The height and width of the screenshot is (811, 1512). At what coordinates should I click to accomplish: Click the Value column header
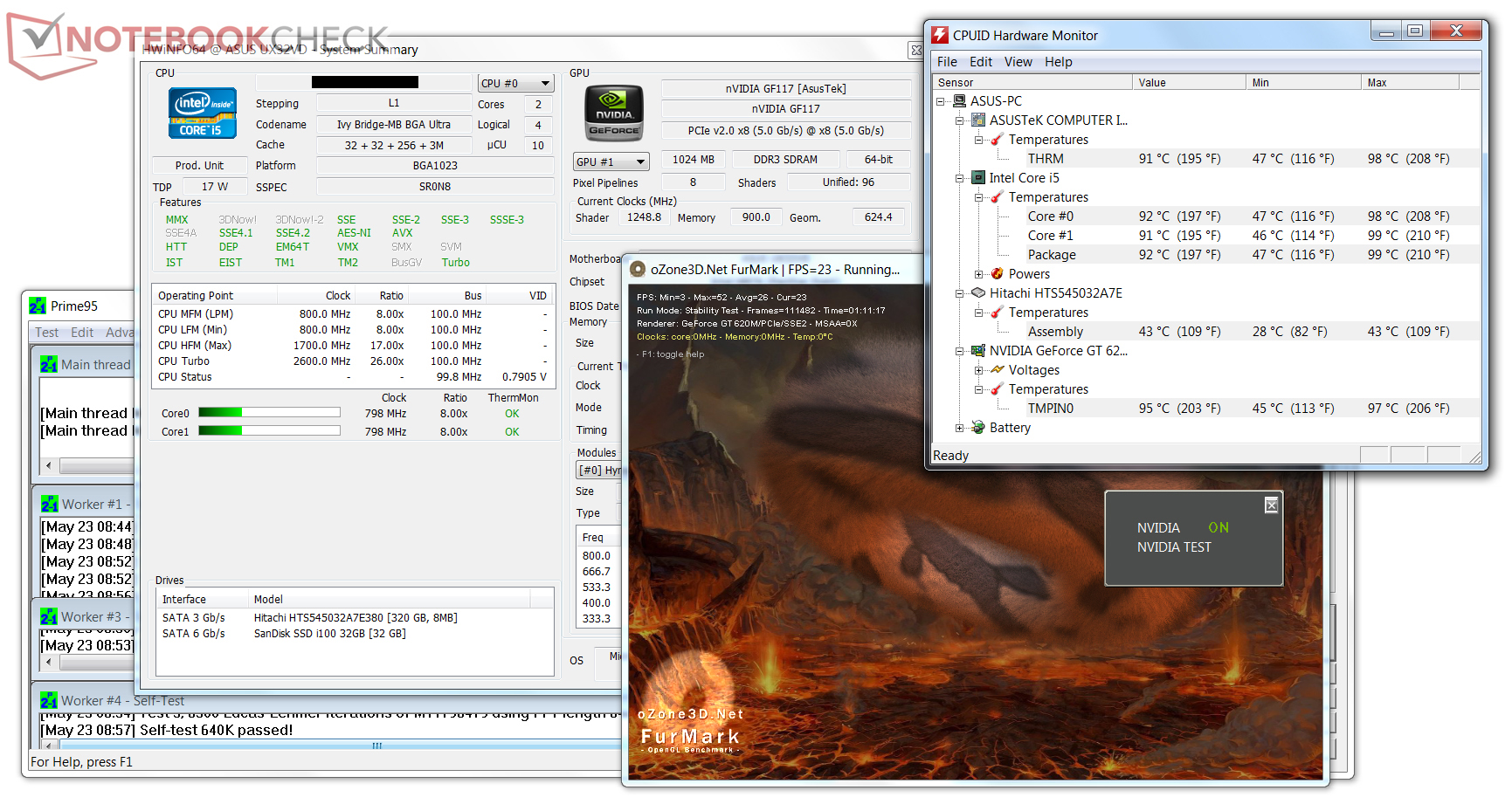(1189, 82)
